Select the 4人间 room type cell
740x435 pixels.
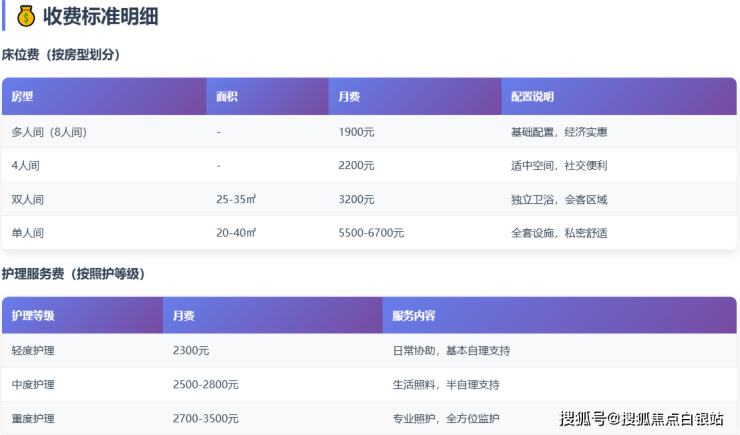[x=27, y=165]
